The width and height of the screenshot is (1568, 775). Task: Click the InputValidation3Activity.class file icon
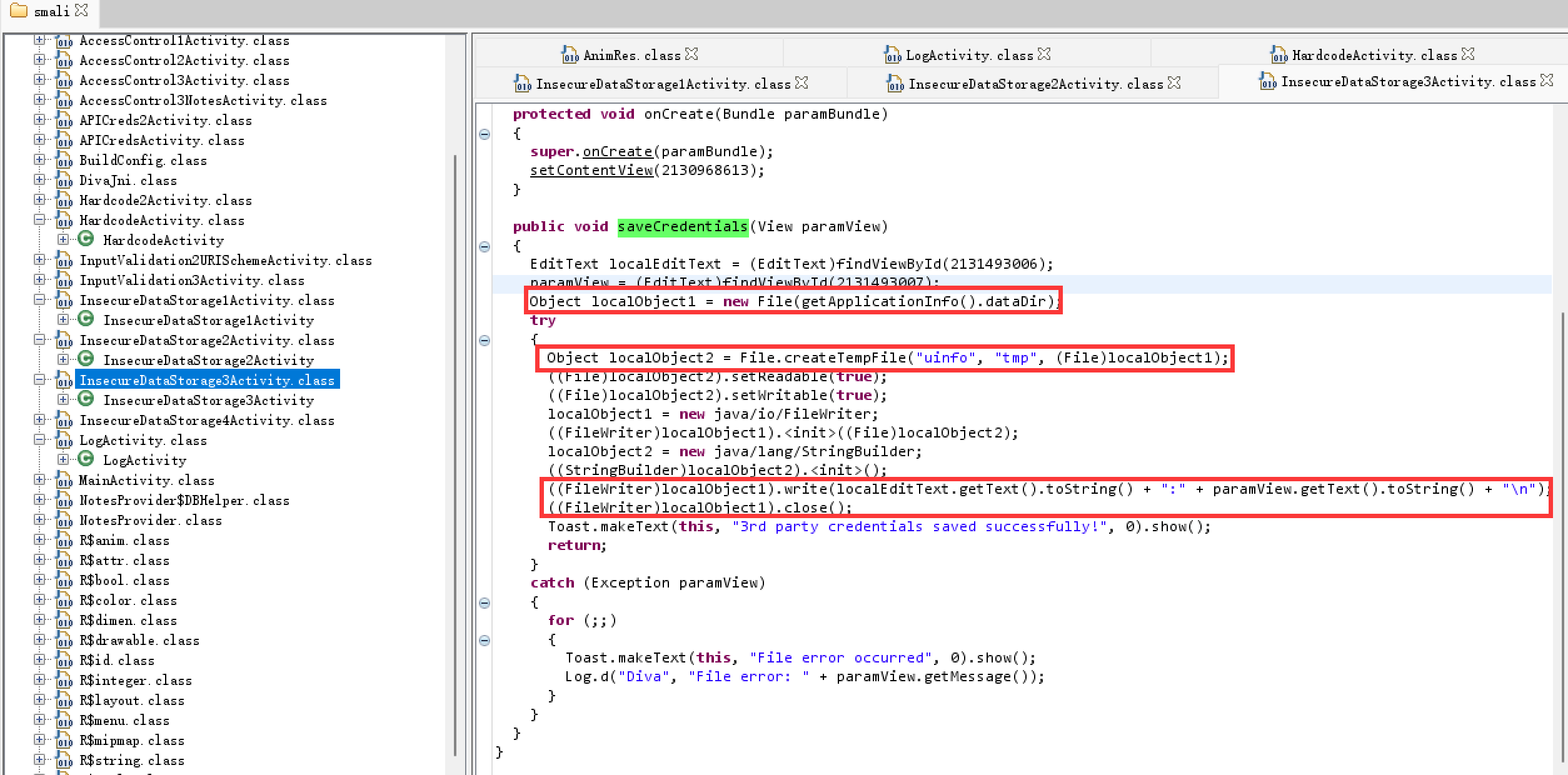63,280
